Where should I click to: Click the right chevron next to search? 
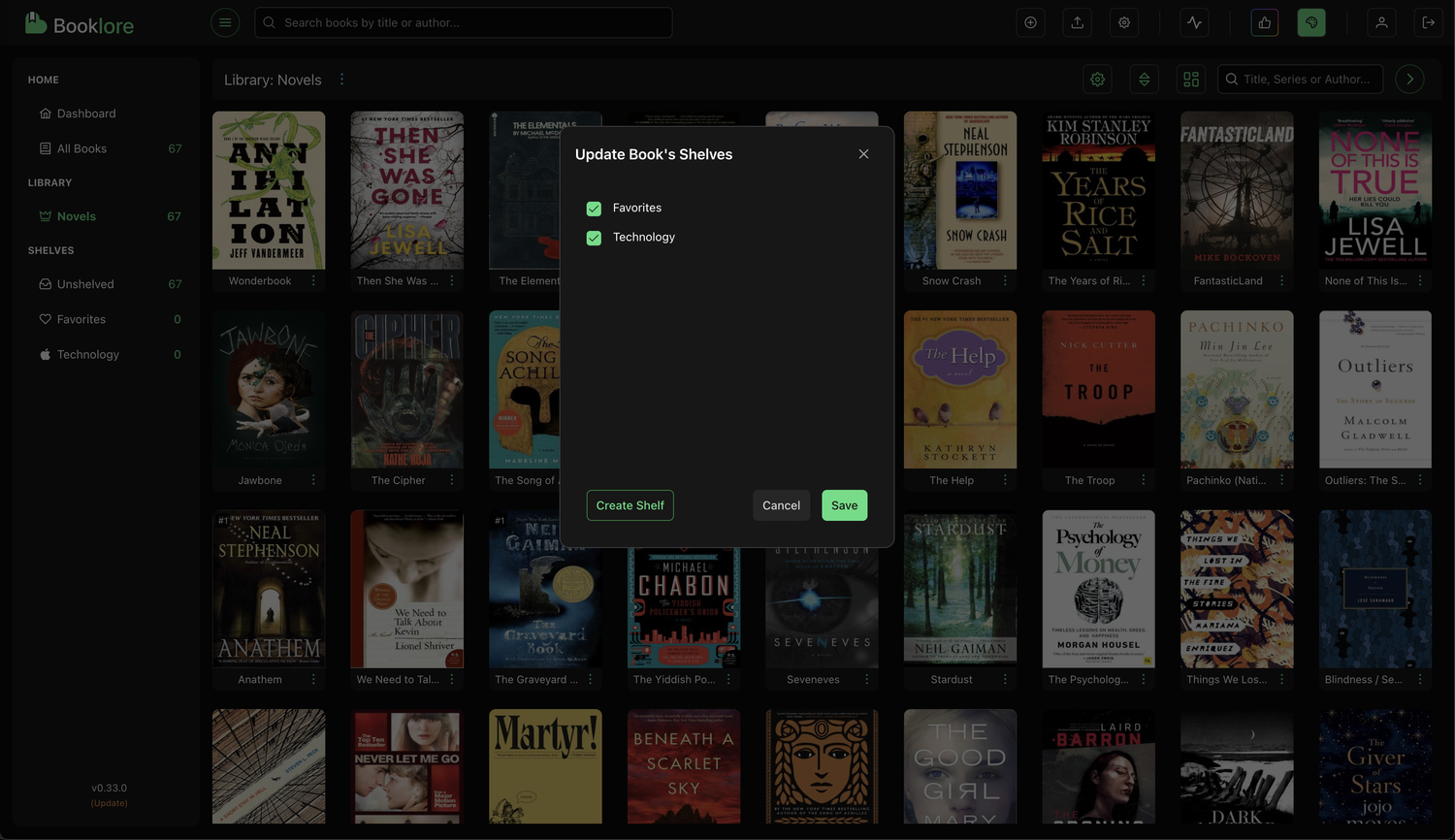[x=1409, y=79]
